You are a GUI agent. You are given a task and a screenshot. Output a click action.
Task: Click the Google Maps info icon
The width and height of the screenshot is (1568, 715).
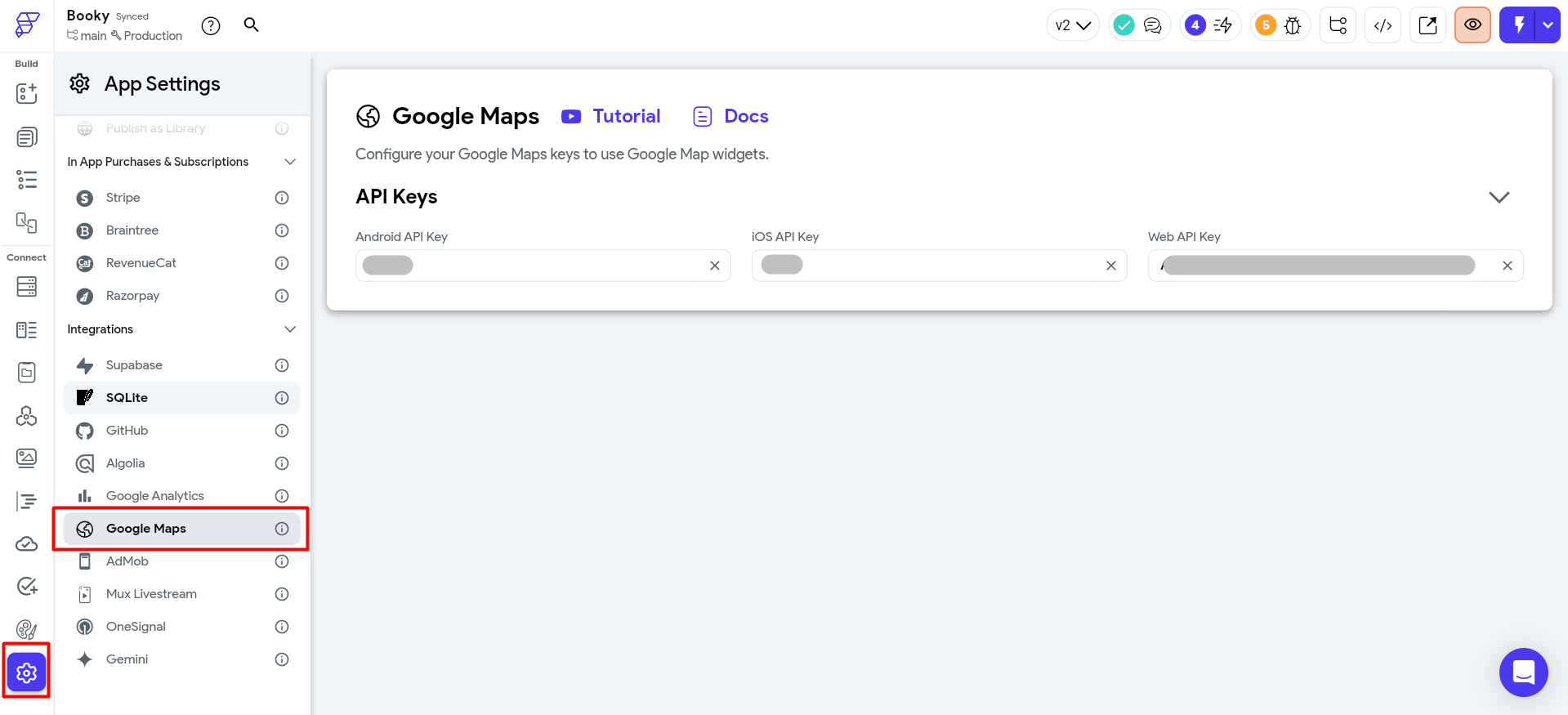click(x=282, y=529)
